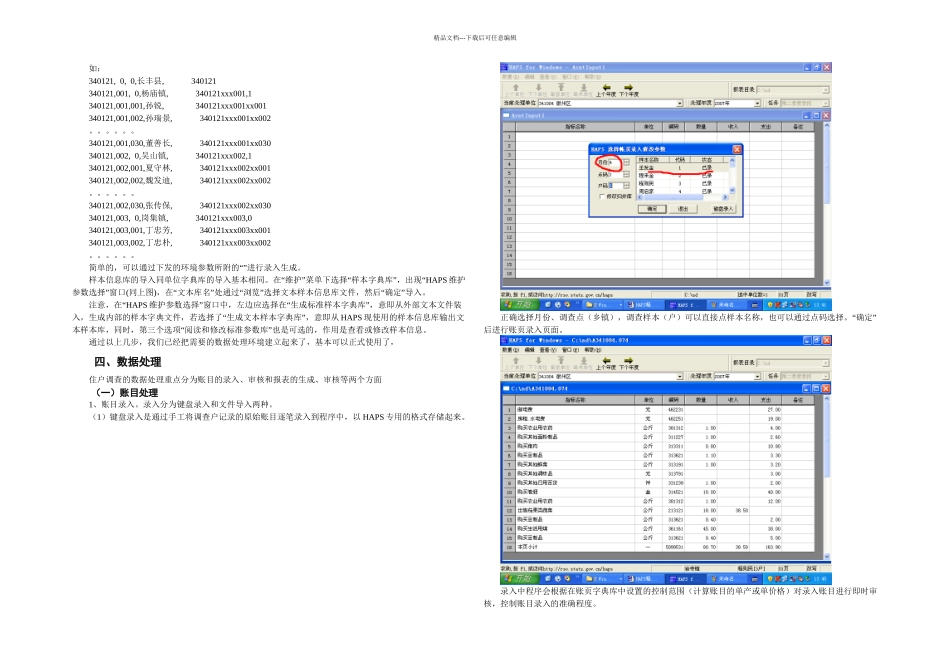The height and width of the screenshot is (672, 950).
Task: Click 确定 button in HAPS dialog
Action: coord(652,208)
